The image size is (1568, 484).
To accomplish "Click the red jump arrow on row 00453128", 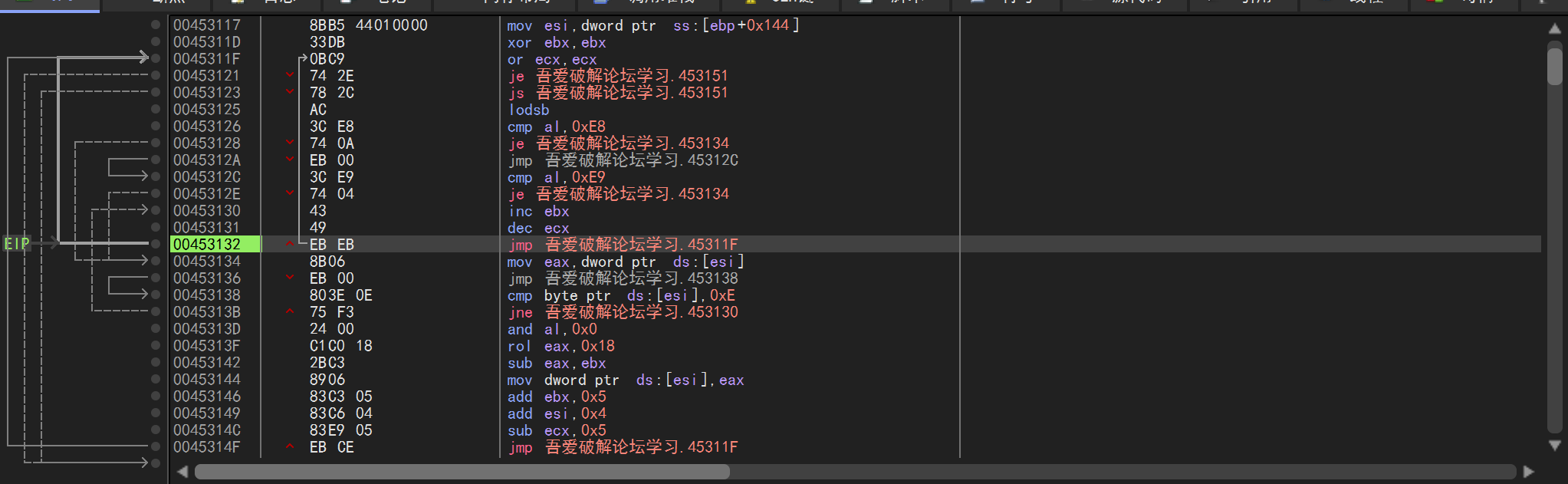I will pyautogui.click(x=290, y=143).
